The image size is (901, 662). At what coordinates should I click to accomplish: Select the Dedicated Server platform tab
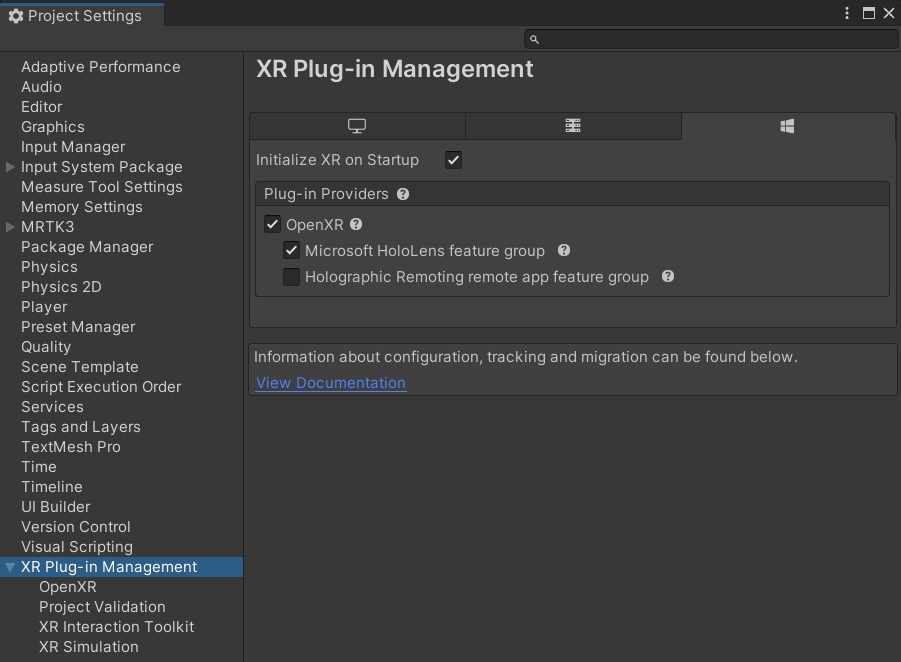573,126
